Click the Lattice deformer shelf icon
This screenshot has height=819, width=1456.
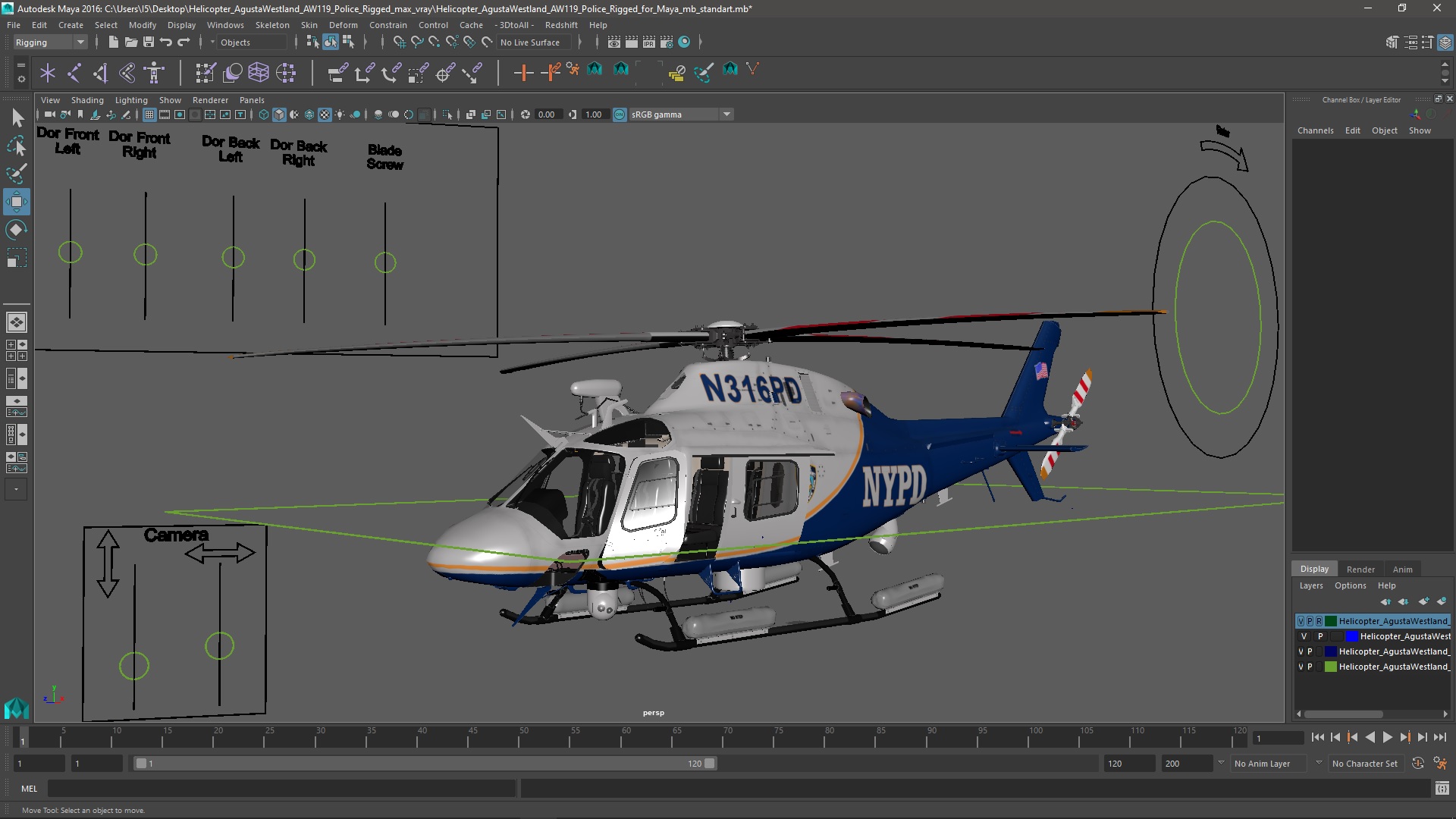pos(259,73)
